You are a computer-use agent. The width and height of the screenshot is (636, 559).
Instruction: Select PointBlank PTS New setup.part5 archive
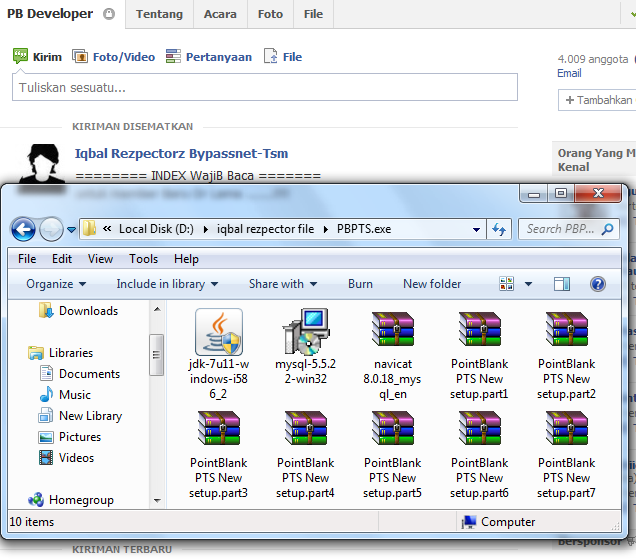393,454
